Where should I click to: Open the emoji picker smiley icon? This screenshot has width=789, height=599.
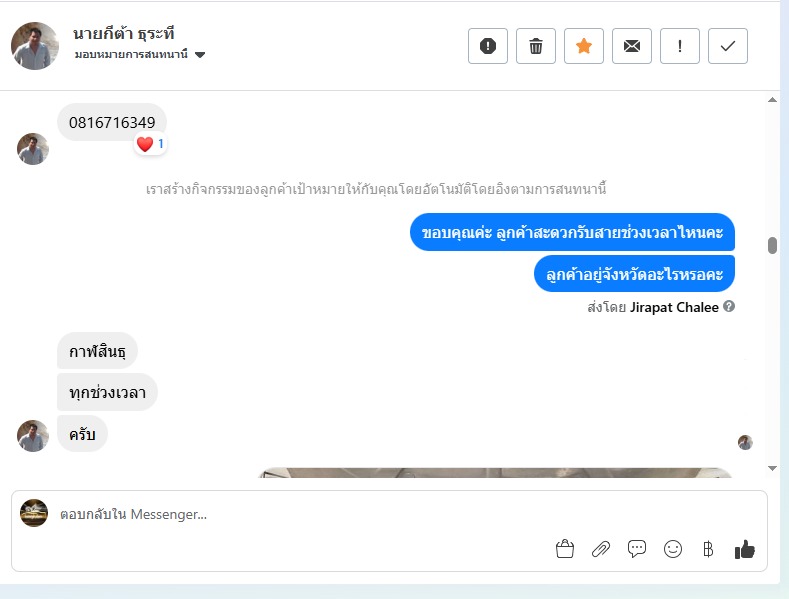pyautogui.click(x=673, y=549)
